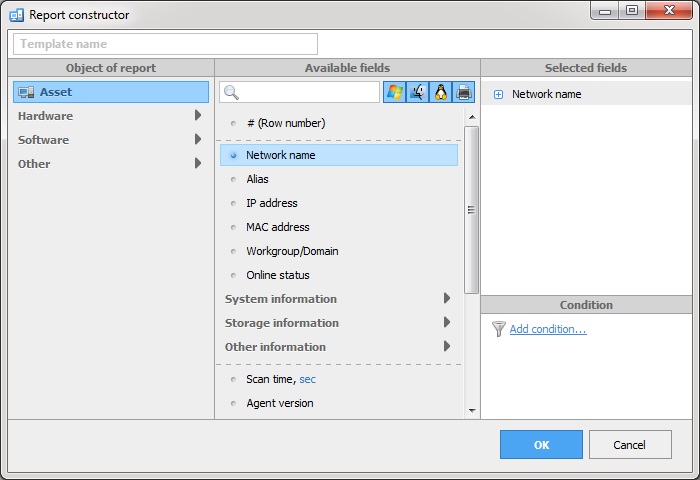Expand the Network name selected field
This screenshot has height=480, width=700.
click(x=498, y=94)
